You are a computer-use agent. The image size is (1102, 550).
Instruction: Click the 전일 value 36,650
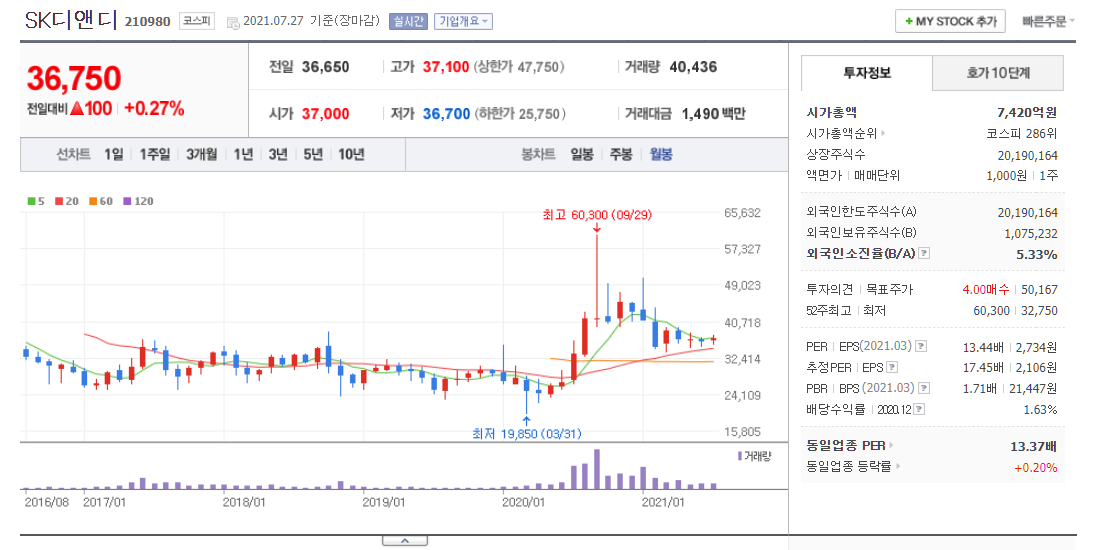click(x=325, y=67)
